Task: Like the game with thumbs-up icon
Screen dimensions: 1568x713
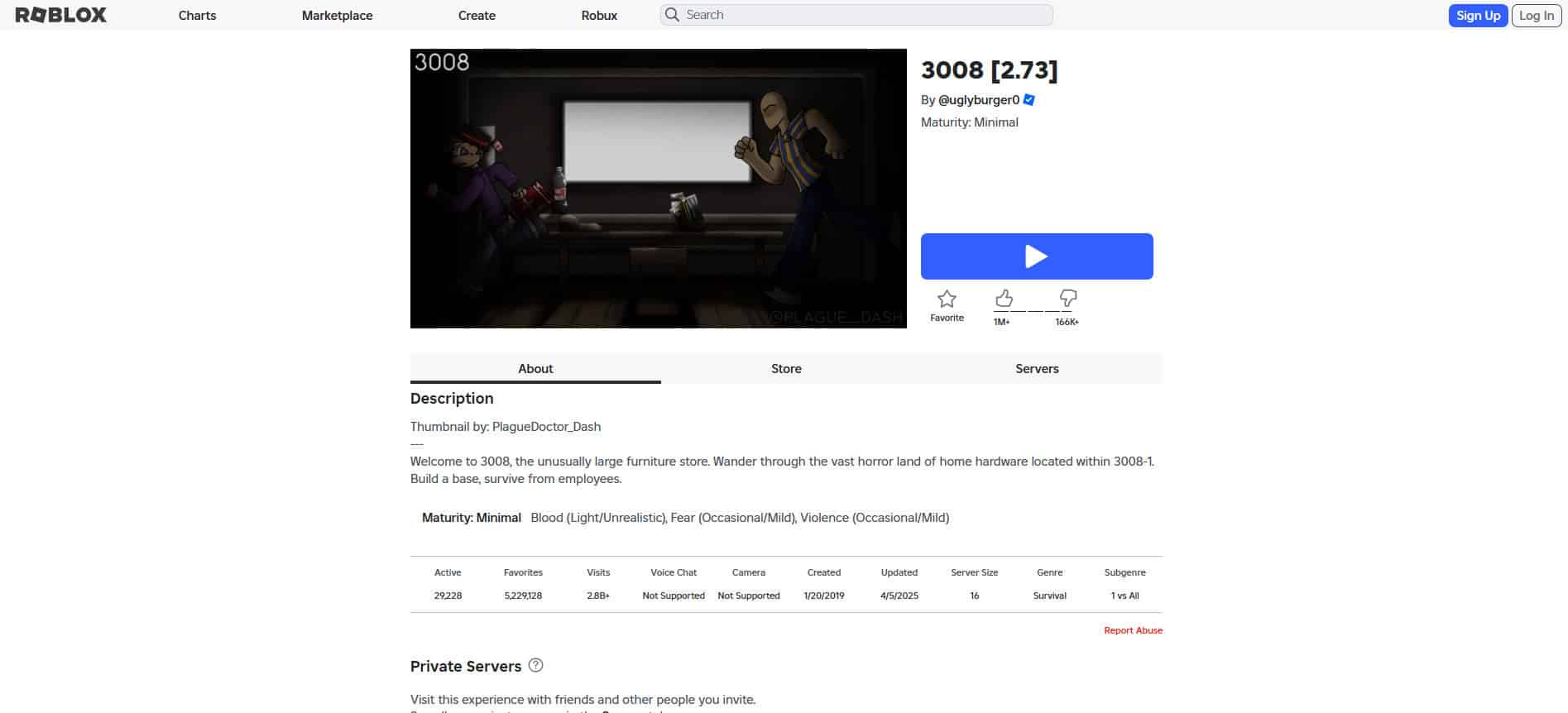Action: [1004, 299]
